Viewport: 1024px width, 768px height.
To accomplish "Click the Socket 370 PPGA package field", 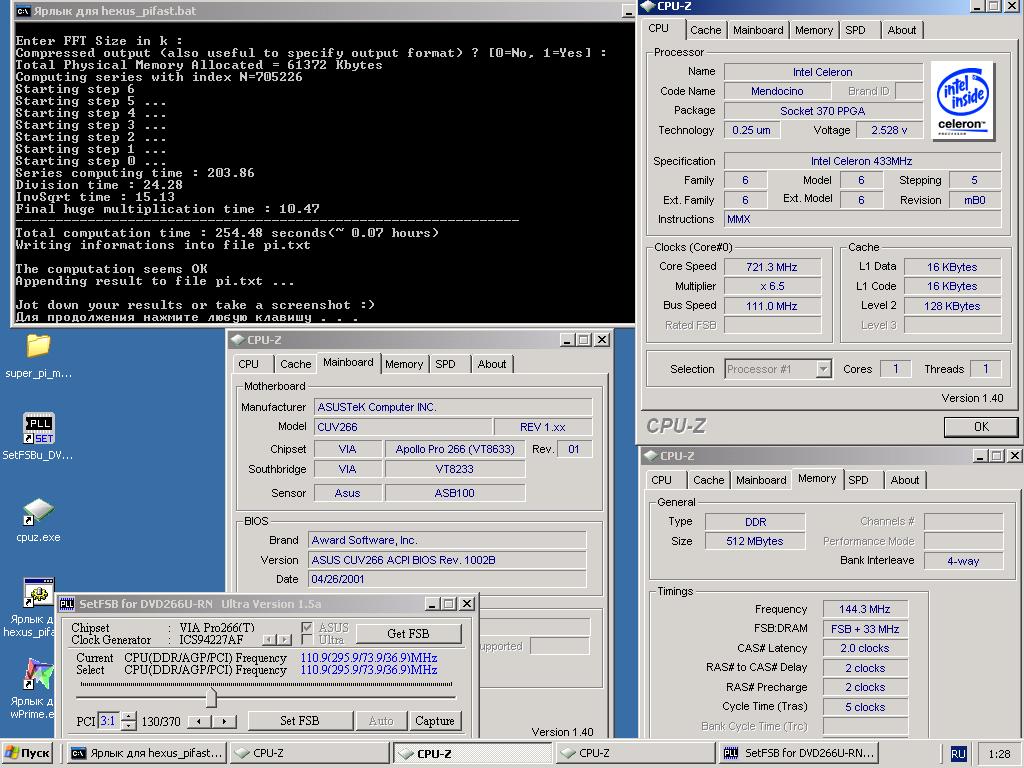I will 823,111.
